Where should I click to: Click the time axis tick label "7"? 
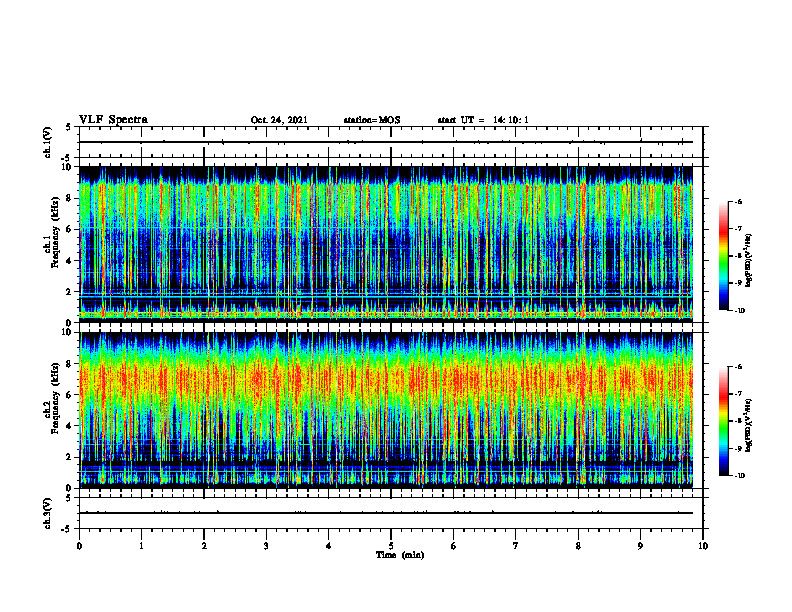(516, 546)
